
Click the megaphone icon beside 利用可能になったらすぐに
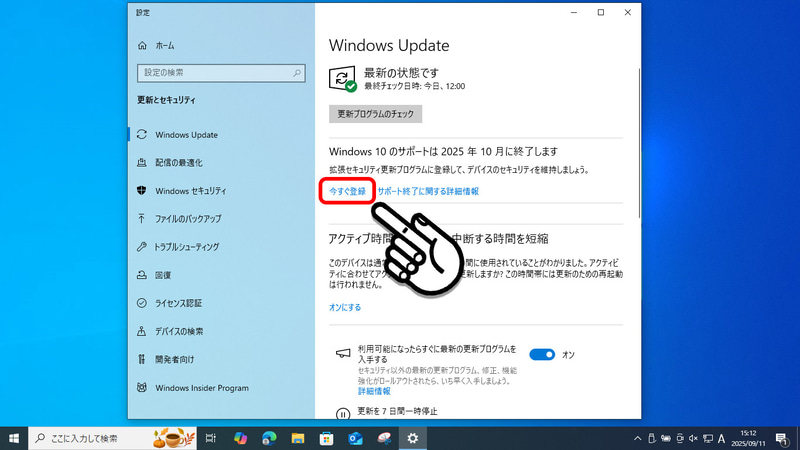coord(343,353)
